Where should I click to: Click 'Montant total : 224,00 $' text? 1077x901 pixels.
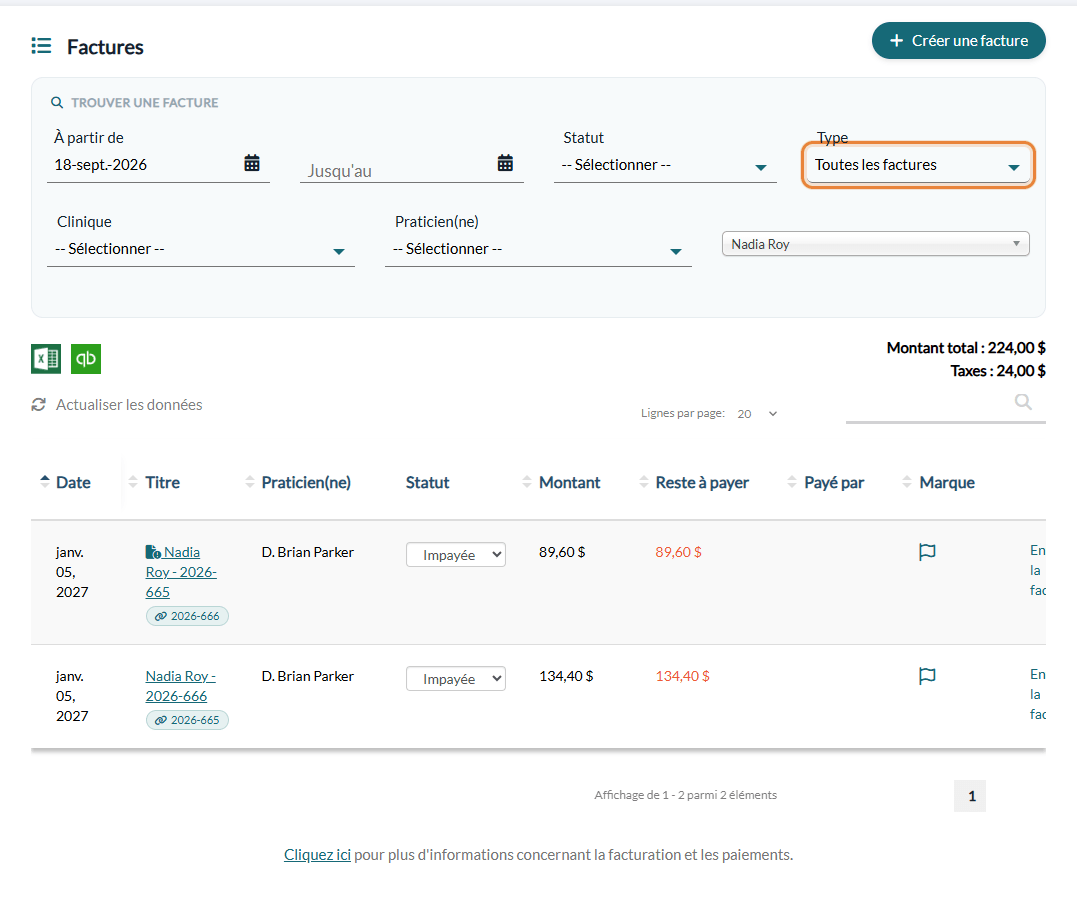click(966, 348)
